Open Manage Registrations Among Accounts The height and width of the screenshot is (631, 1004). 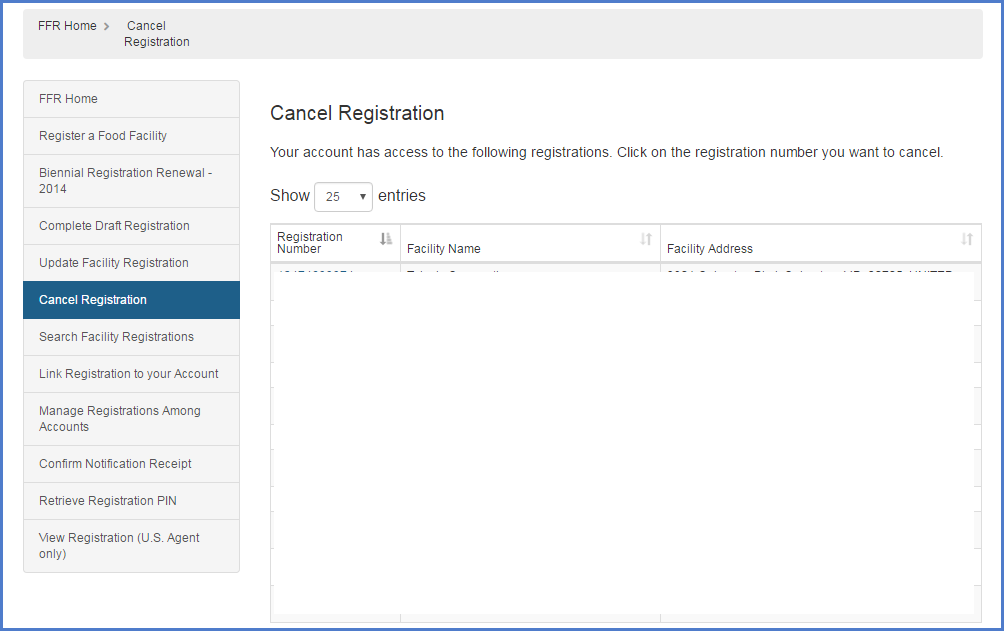click(119, 419)
